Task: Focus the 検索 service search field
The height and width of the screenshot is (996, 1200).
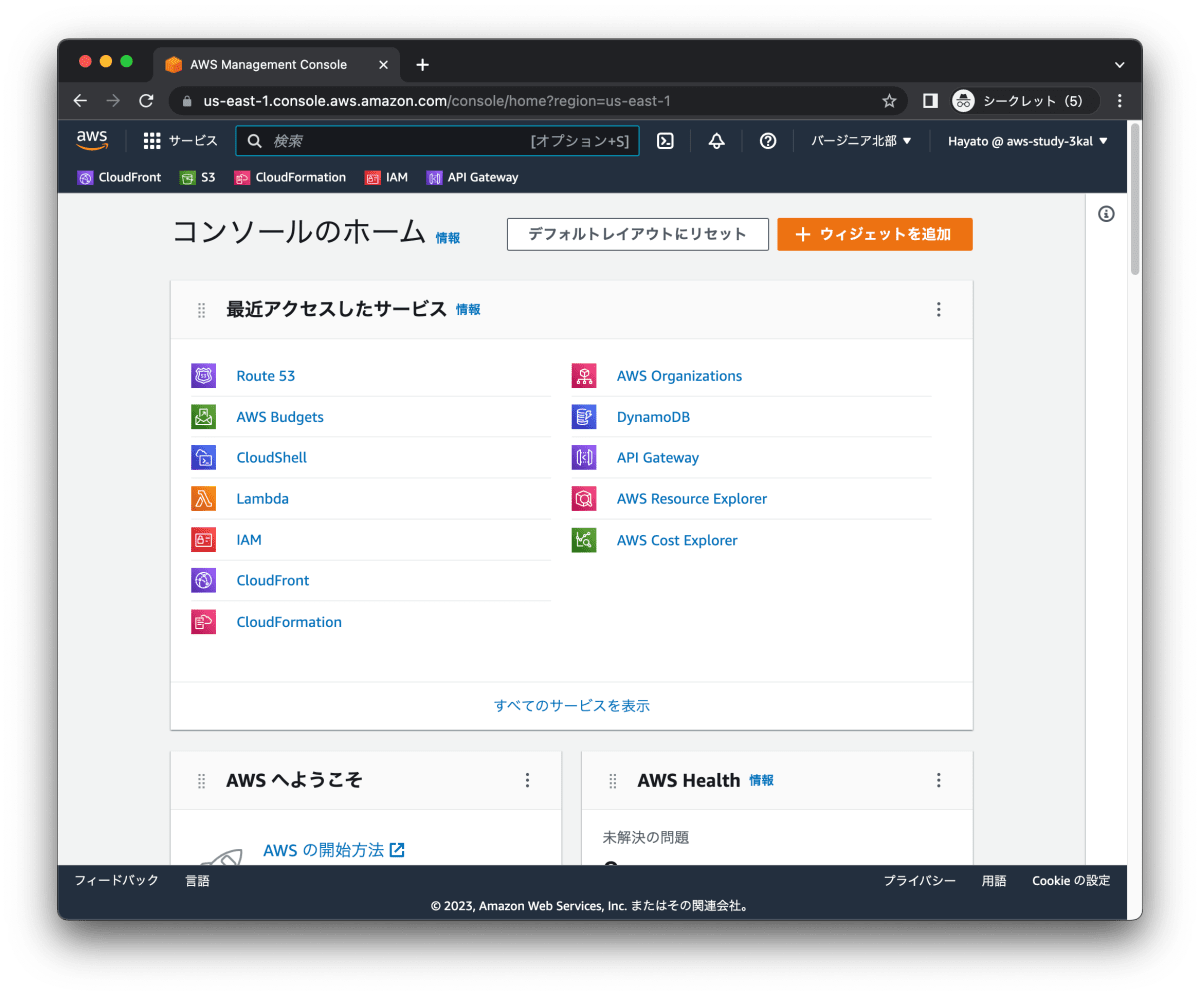Action: (437, 141)
